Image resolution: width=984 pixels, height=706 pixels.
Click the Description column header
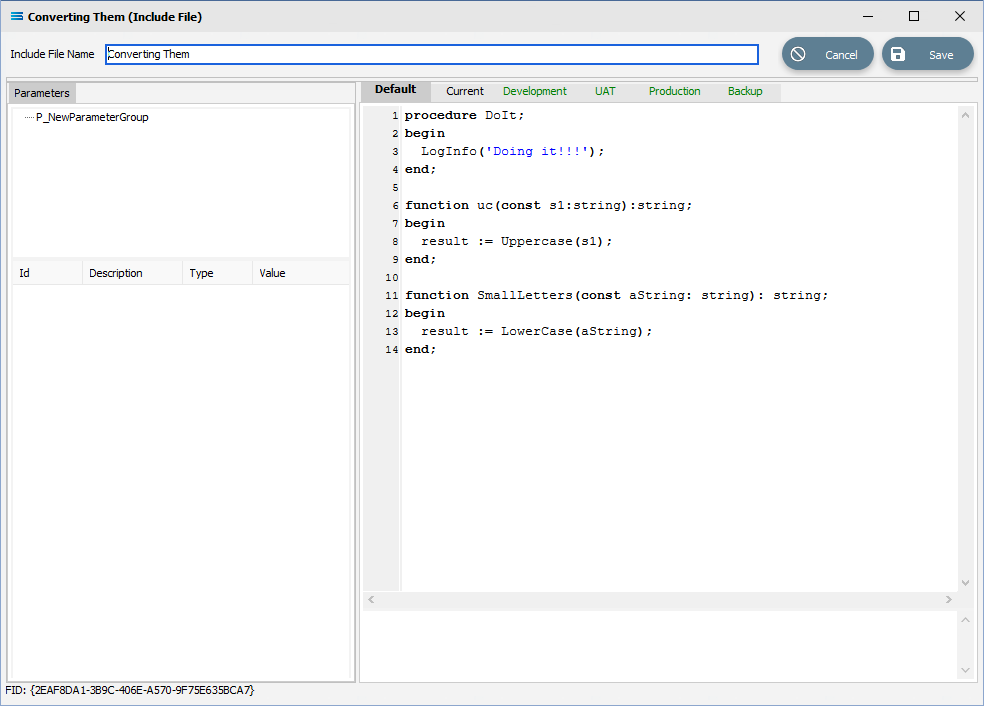132,273
